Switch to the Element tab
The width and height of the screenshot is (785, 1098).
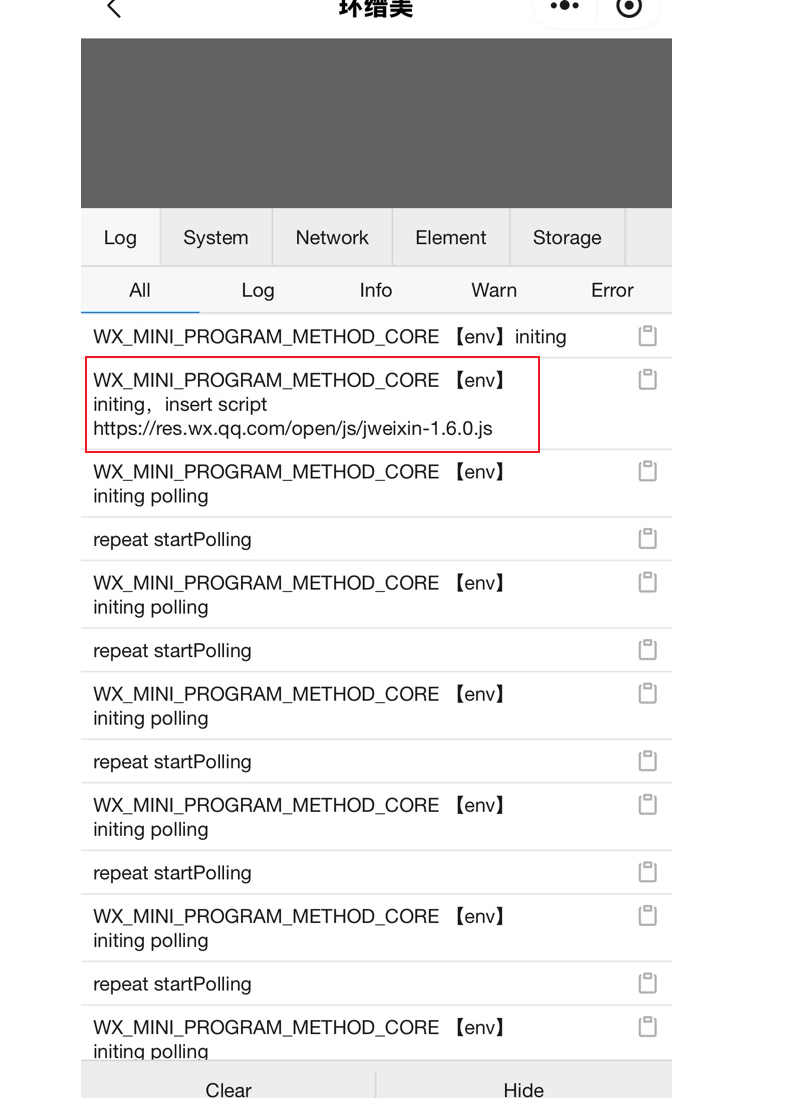(450, 237)
